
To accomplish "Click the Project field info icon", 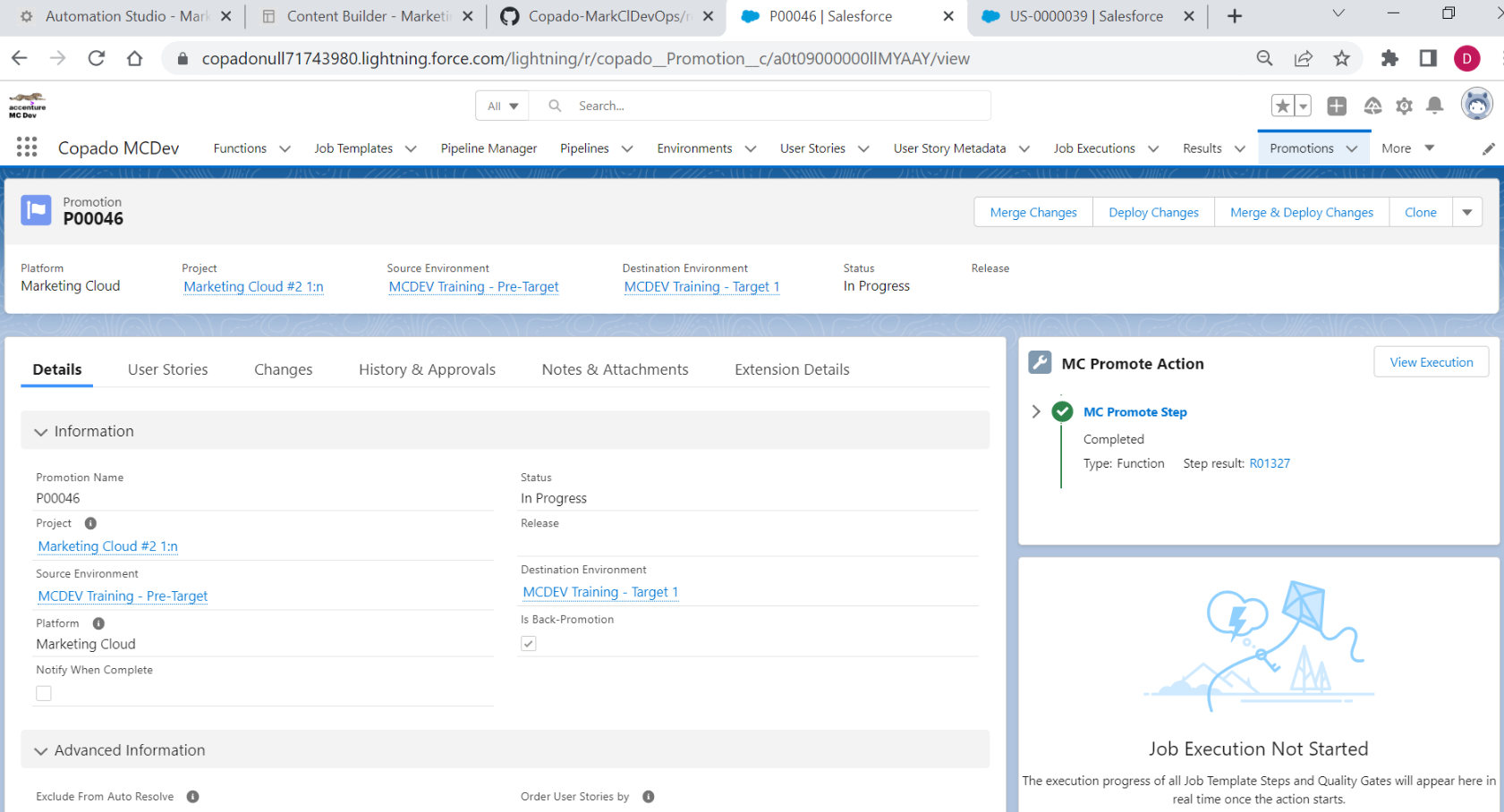I will 89,523.
